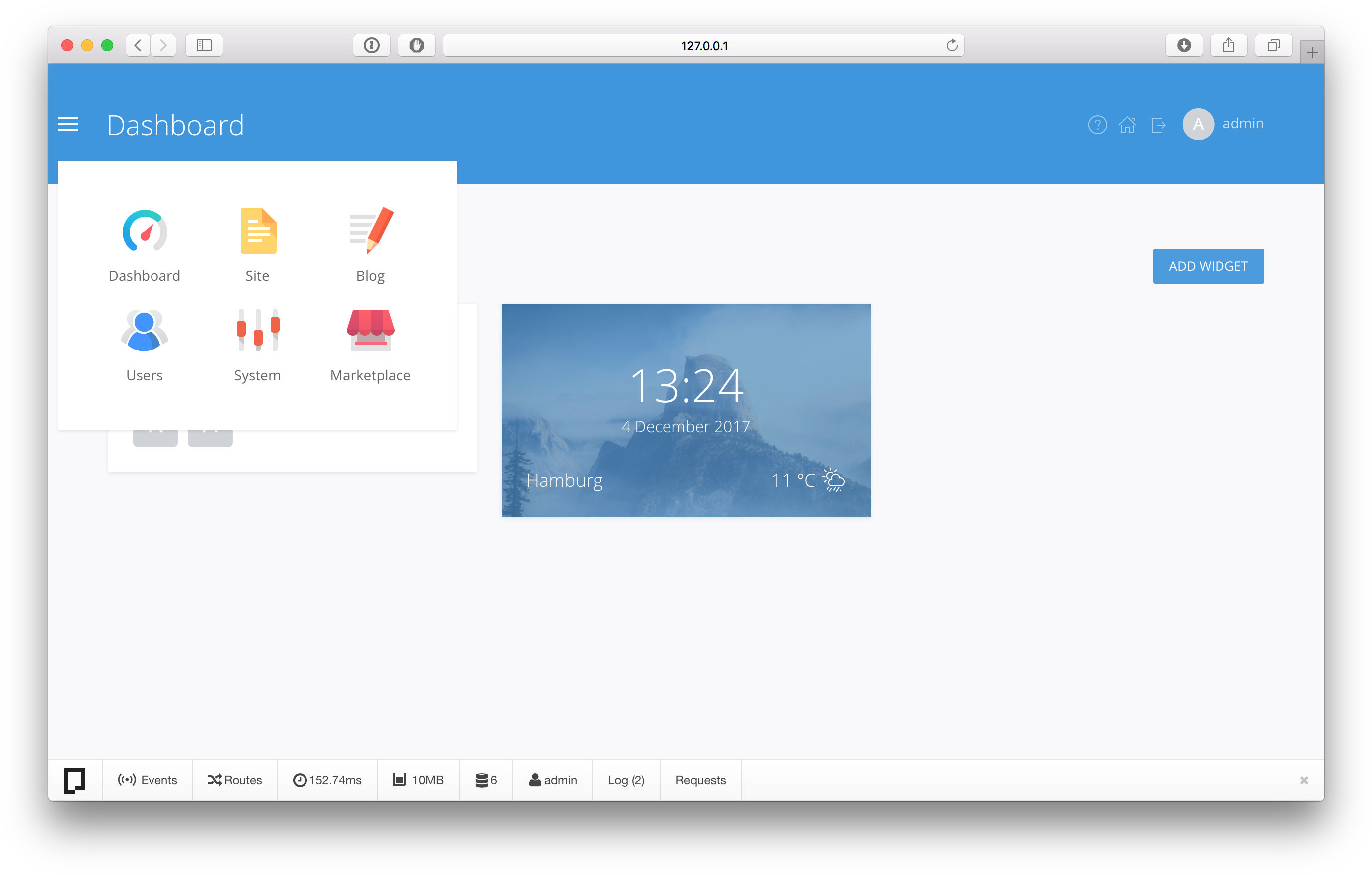This screenshot has height=875, width=1372.
Task: Show the 10MB memory panel
Action: (x=418, y=780)
